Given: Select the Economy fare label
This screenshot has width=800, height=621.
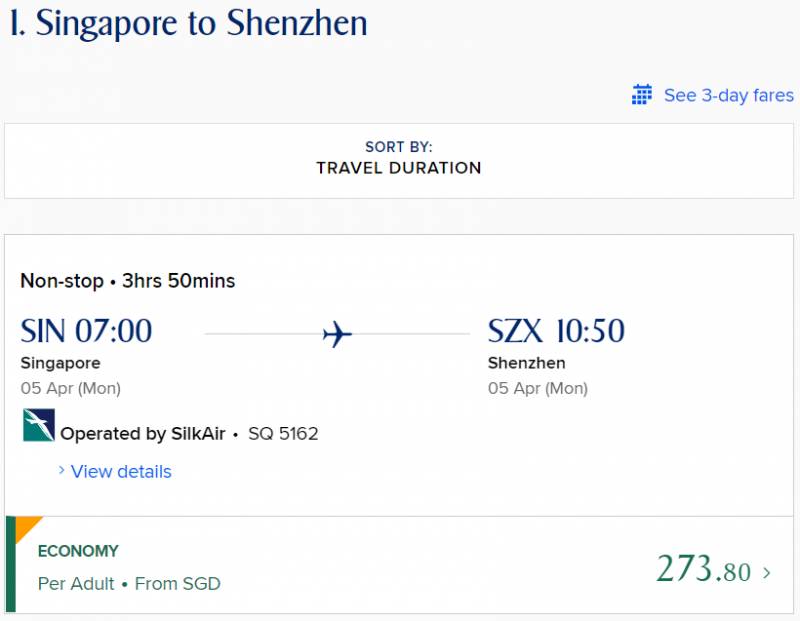Looking at the screenshot, I should pyautogui.click(x=78, y=551).
